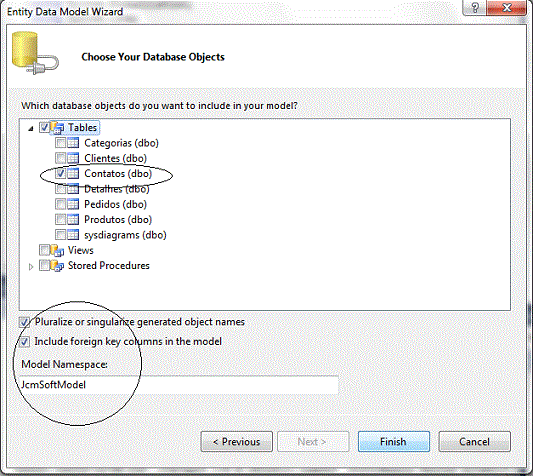Click the Clientes table icon
The image size is (533, 476).
pyautogui.click(x=73, y=158)
